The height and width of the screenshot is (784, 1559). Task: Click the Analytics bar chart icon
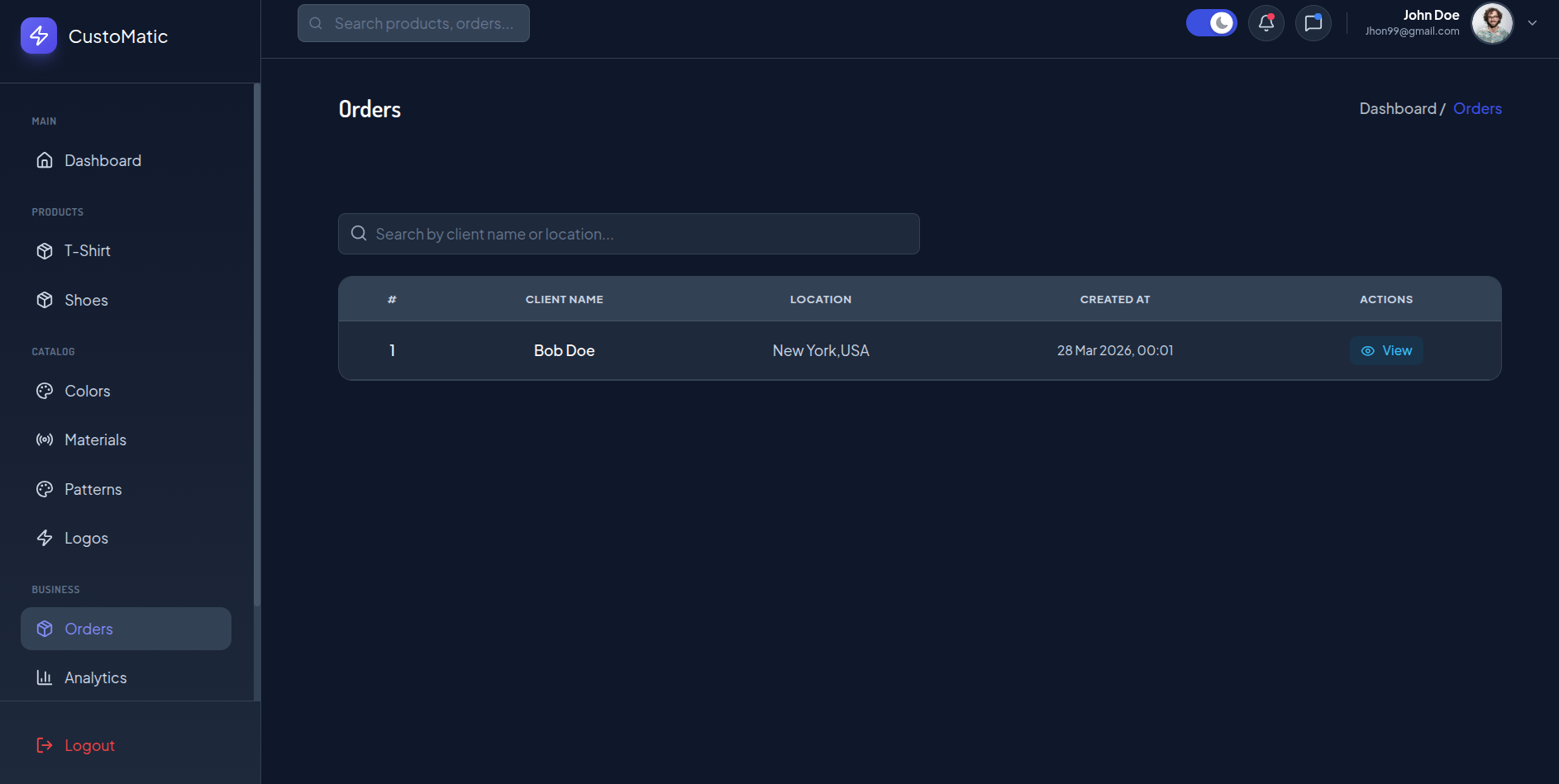click(x=45, y=677)
